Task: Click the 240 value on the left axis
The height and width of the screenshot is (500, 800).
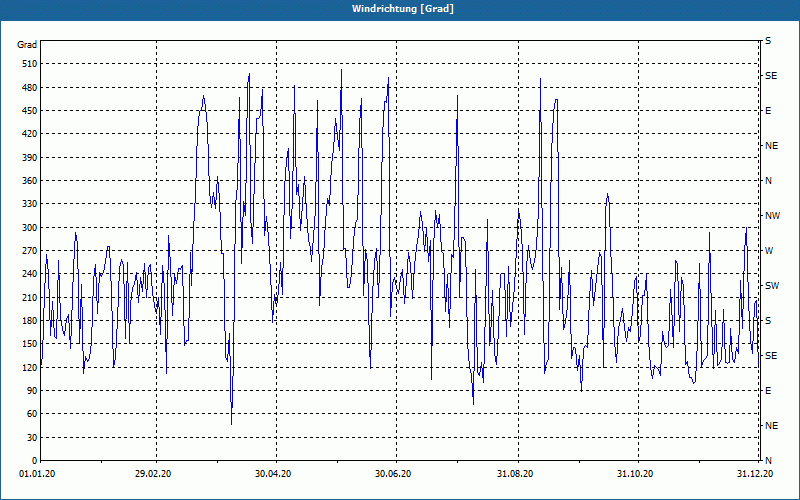Action: (31, 274)
